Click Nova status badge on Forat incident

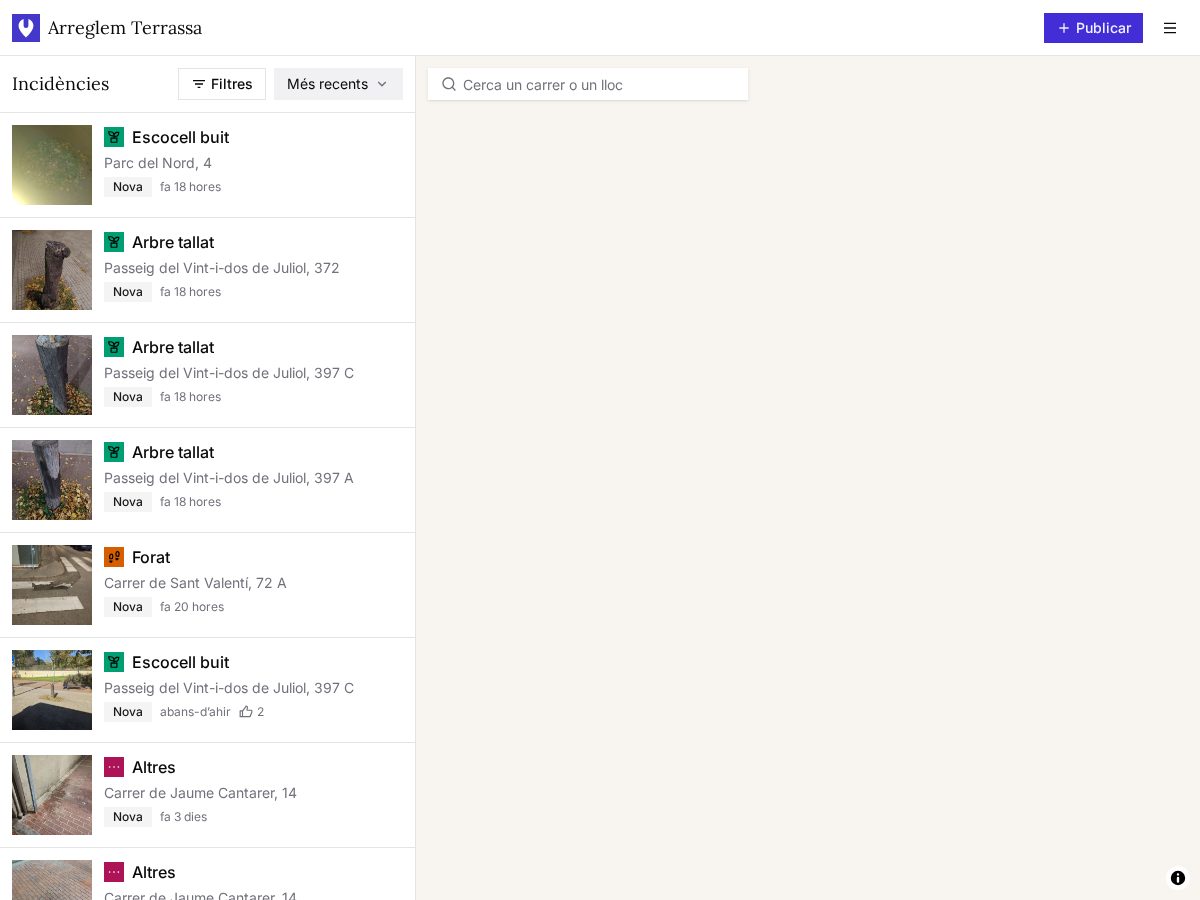[x=128, y=607]
